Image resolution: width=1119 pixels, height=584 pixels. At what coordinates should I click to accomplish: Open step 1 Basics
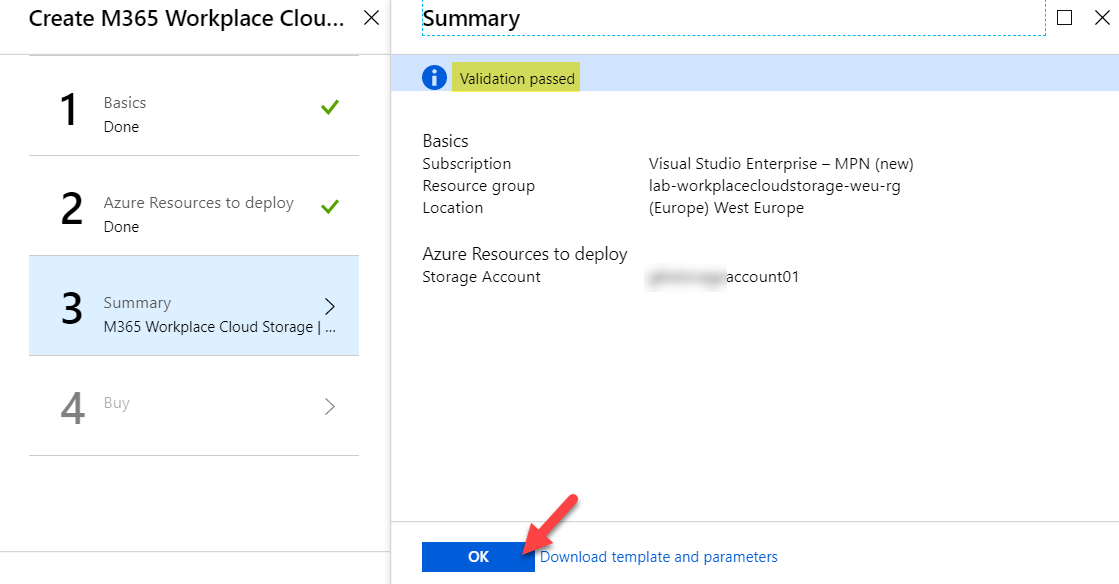125,103
